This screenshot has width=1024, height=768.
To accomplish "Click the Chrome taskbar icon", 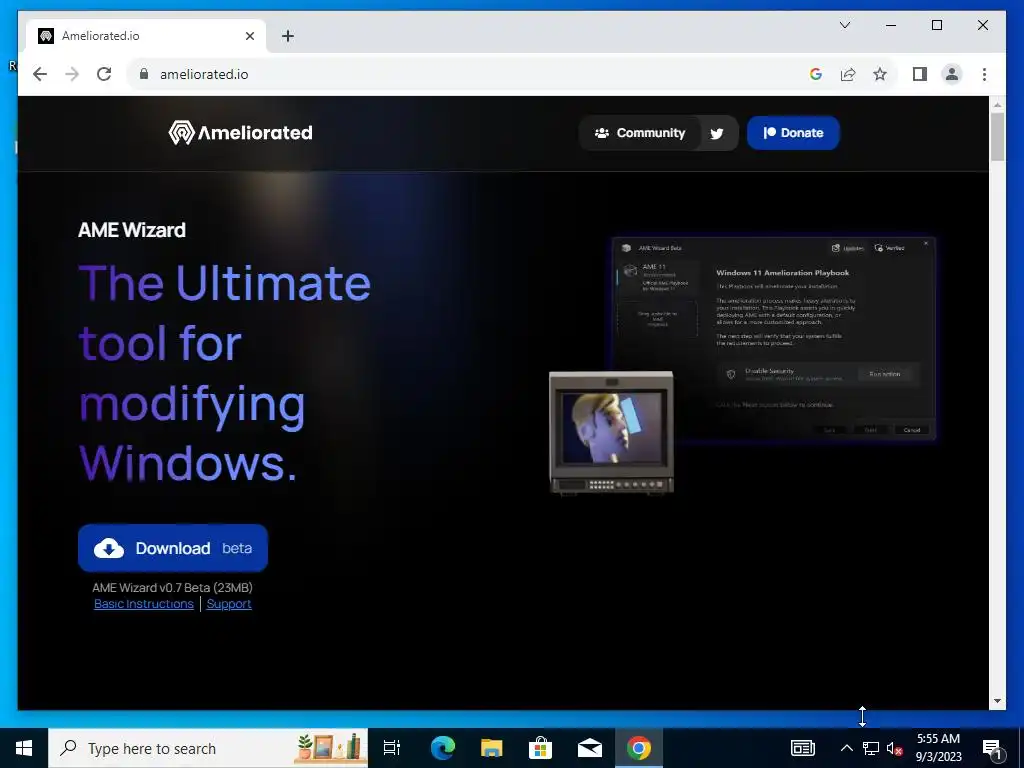I will pyautogui.click(x=639, y=748).
